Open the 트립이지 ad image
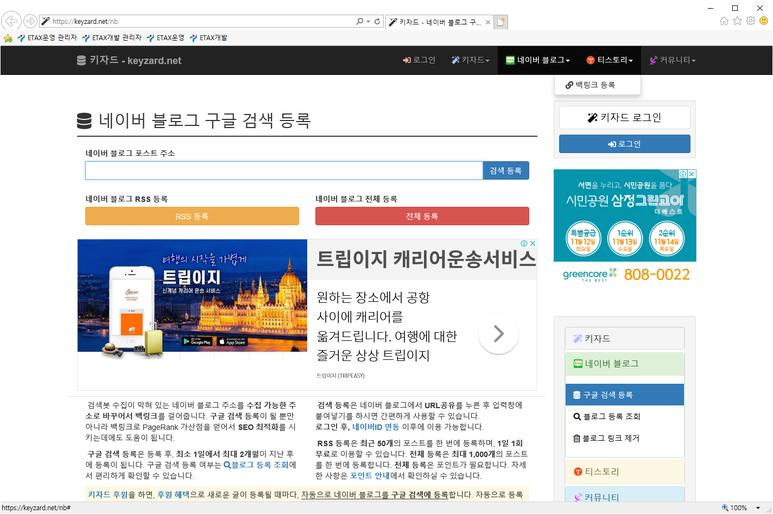Screen dimensions: 773x514 pos(192,296)
